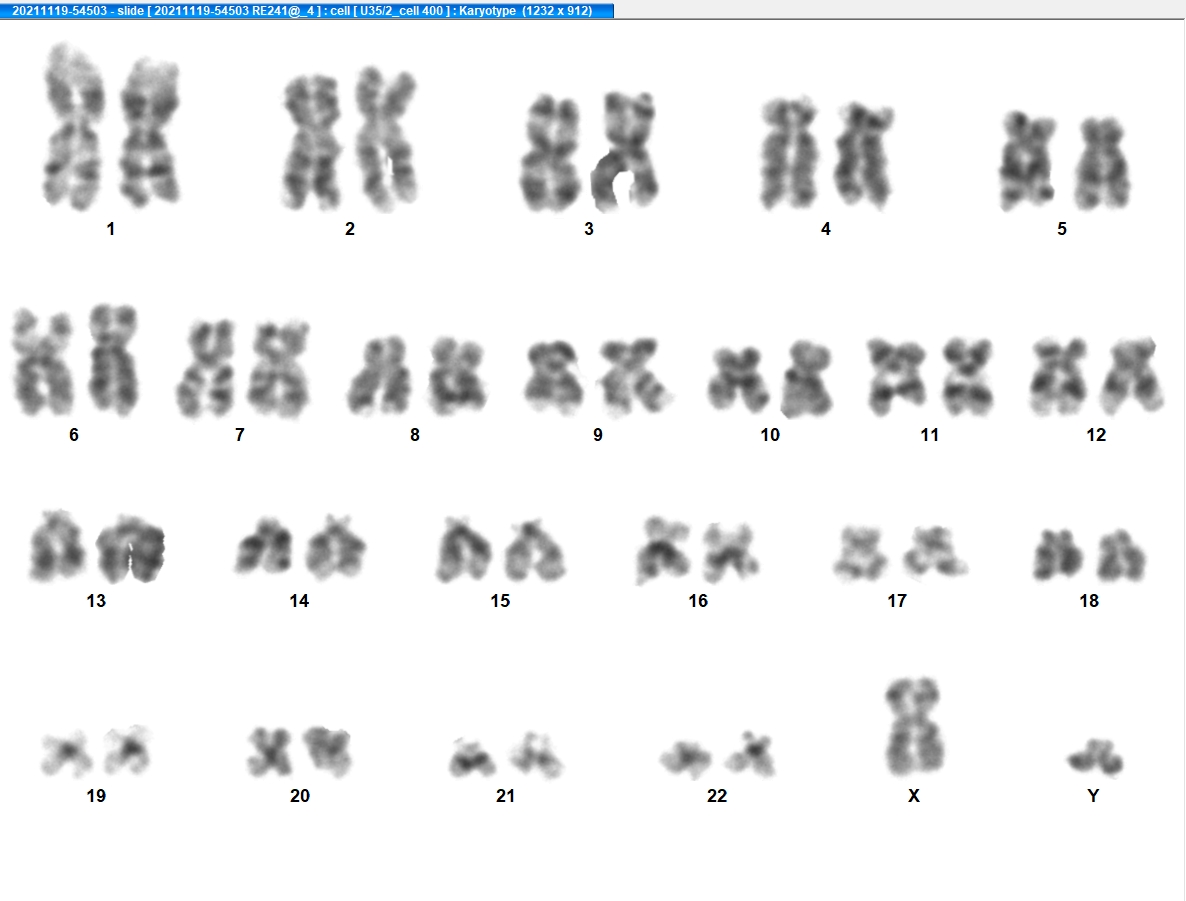Image resolution: width=1186 pixels, height=901 pixels.
Task: Click the label '21' in bottom row
Action: [505, 796]
